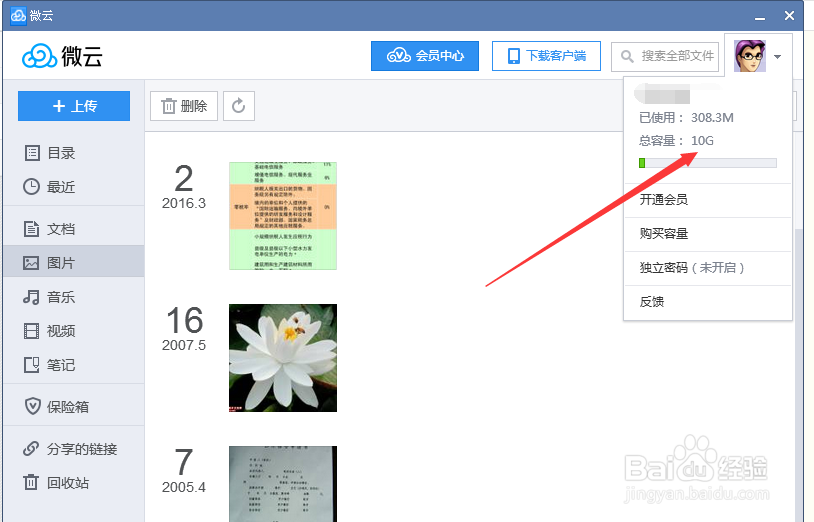Image resolution: width=814 pixels, height=522 pixels.
Task: Click the 微云 title bar app icon
Action: [x=18, y=16]
